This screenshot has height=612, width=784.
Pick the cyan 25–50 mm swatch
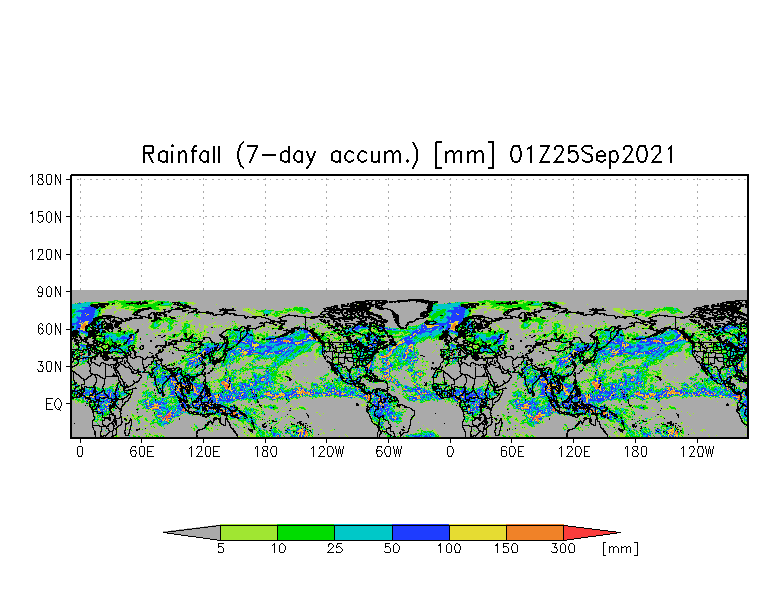[x=364, y=532]
